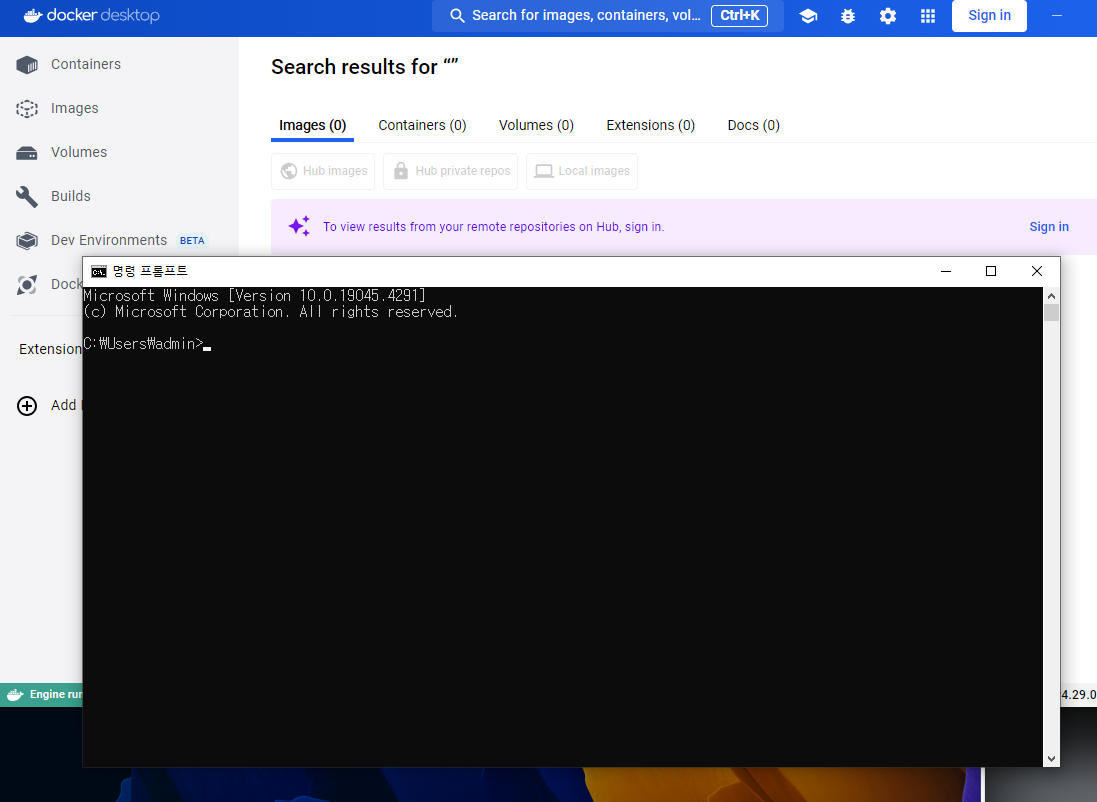Toggle the Hub images filter
This screenshot has width=1097, height=802.
coord(323,171)
